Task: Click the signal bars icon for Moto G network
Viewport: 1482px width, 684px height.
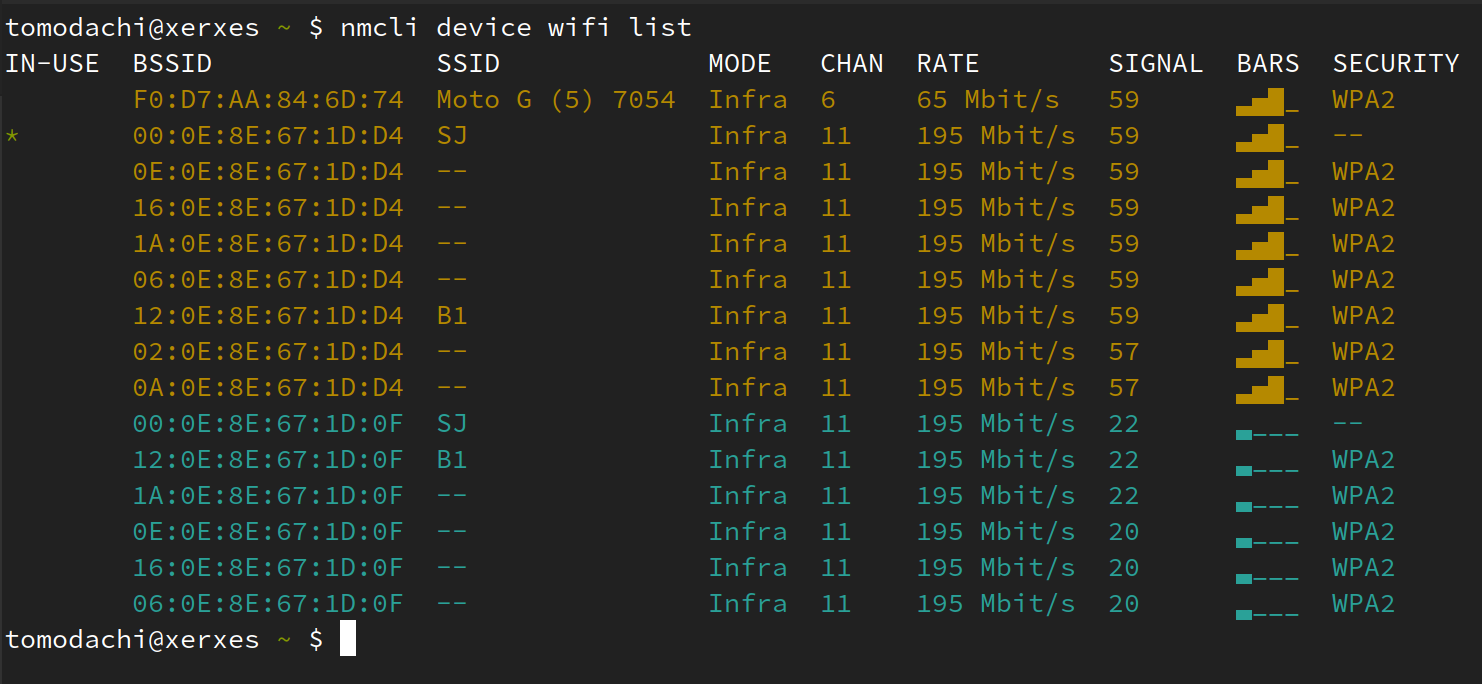Action: pyautogui.click(x=1266, y=102)
